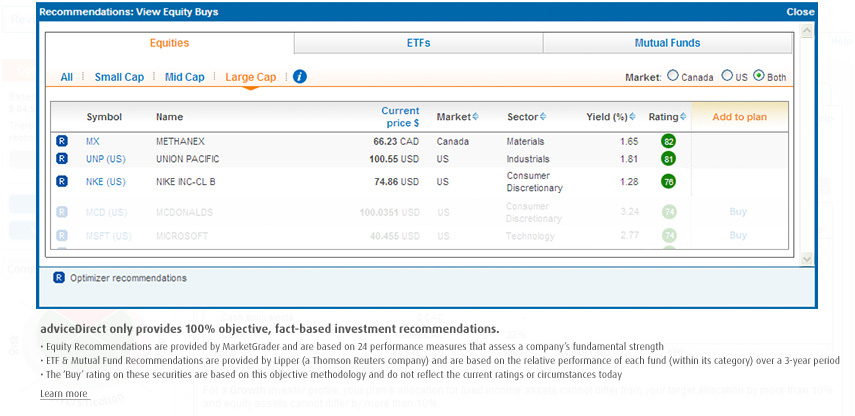This screenshot has height=416, width=855.
Task: Click the green 81 rating badge for Union Pacific
Action: [x=668, y=159]
